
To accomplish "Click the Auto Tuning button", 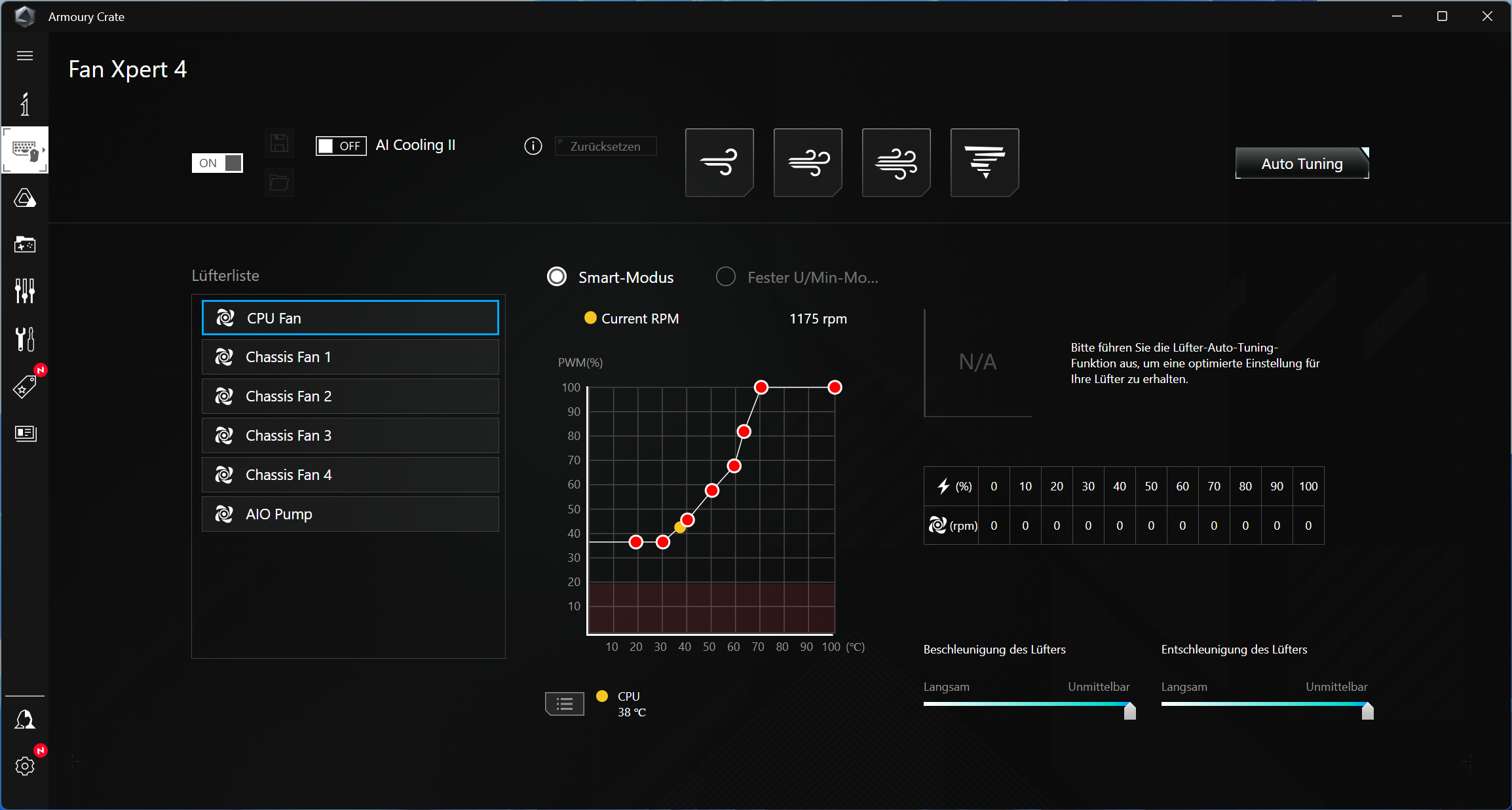I will (x=1302, y=164).
